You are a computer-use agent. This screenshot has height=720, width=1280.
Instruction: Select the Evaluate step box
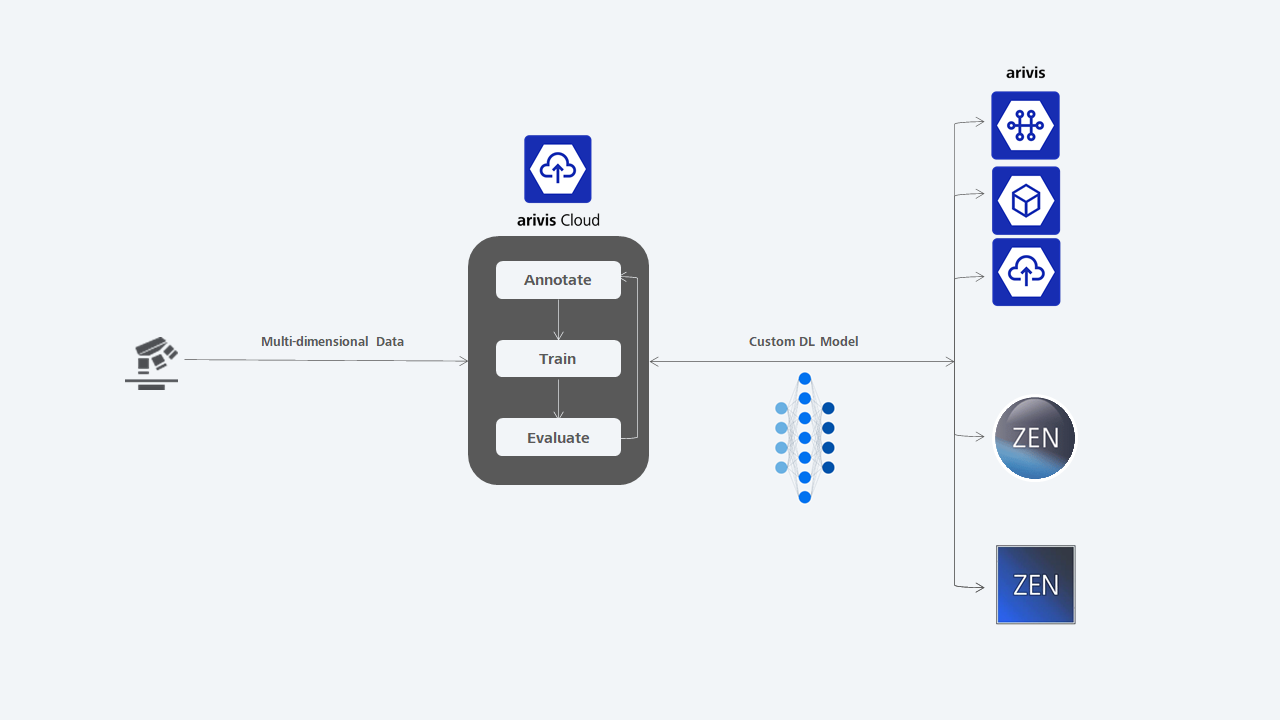[558, 437]
